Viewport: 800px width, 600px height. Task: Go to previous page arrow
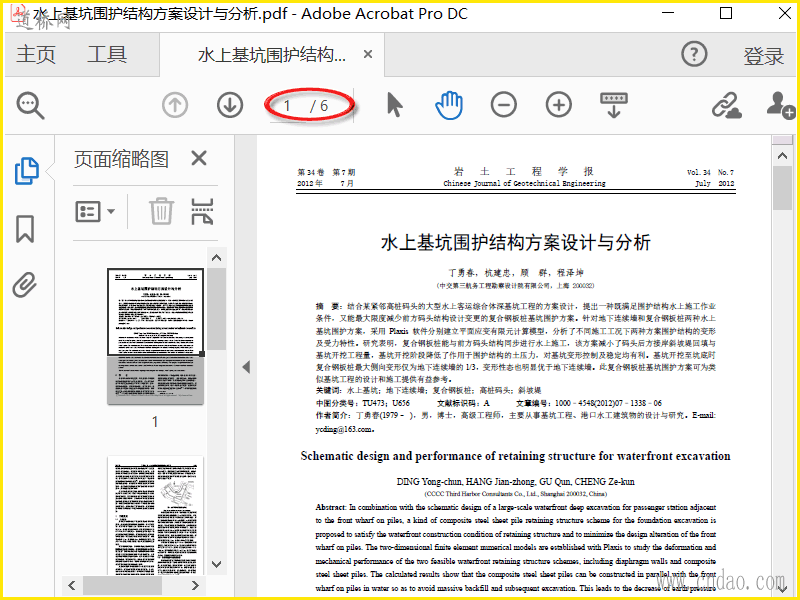175,106
